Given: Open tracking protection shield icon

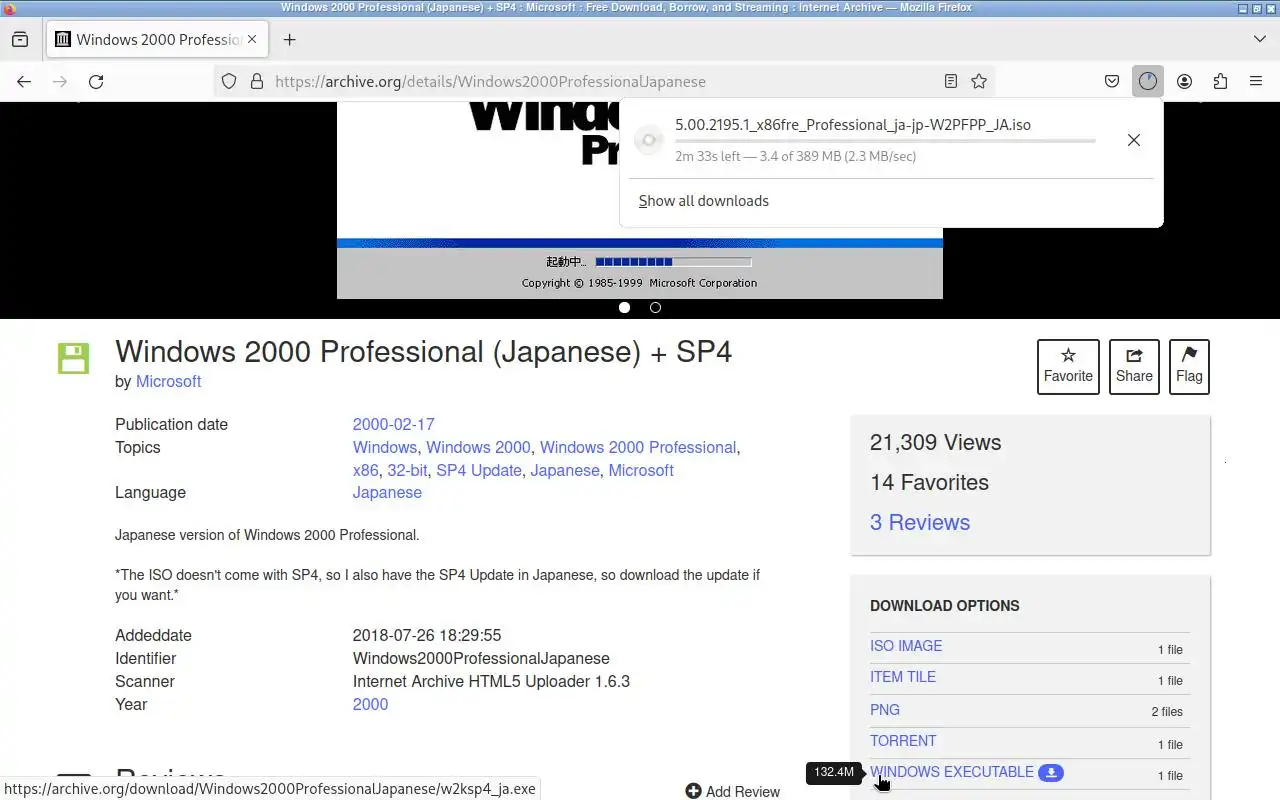Looking at the screenshot, I should click(x=229, y=81).
